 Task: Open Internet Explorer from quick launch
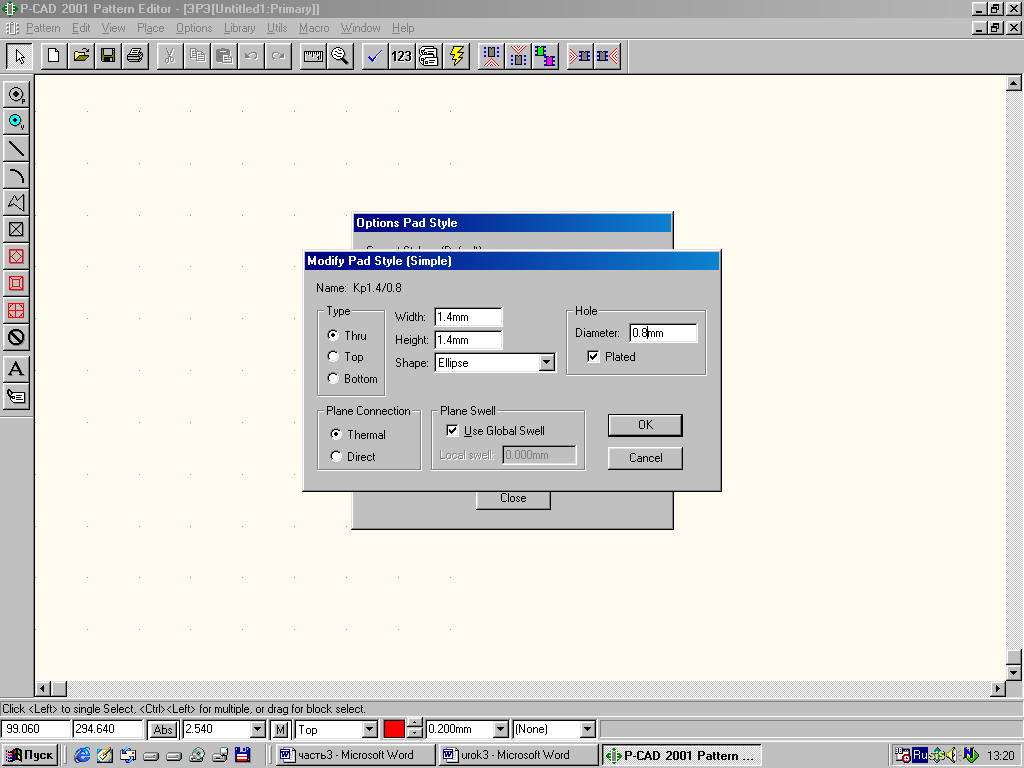pos(82,756)
